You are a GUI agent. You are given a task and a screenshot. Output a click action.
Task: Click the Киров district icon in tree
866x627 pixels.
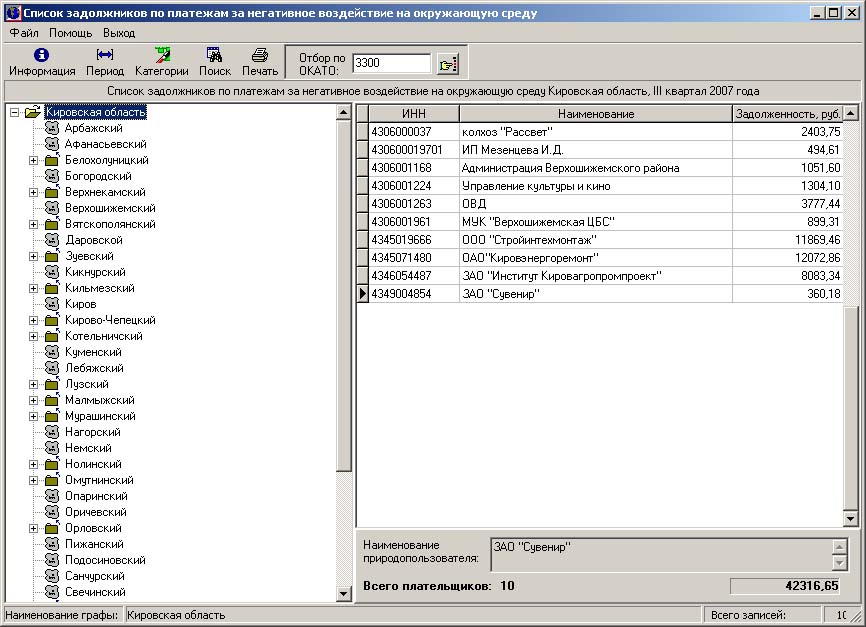click(52, 305)
